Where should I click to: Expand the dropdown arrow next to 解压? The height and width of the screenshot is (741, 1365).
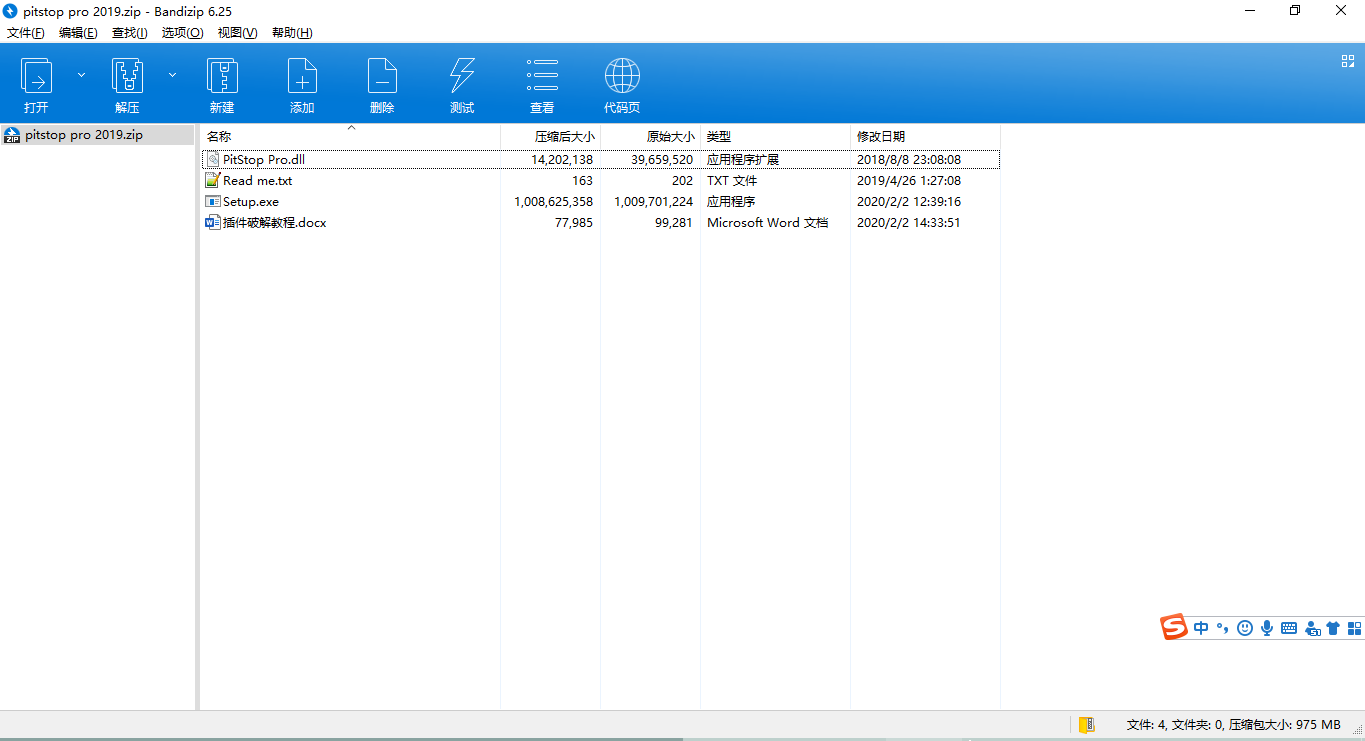tap(172, 75)
